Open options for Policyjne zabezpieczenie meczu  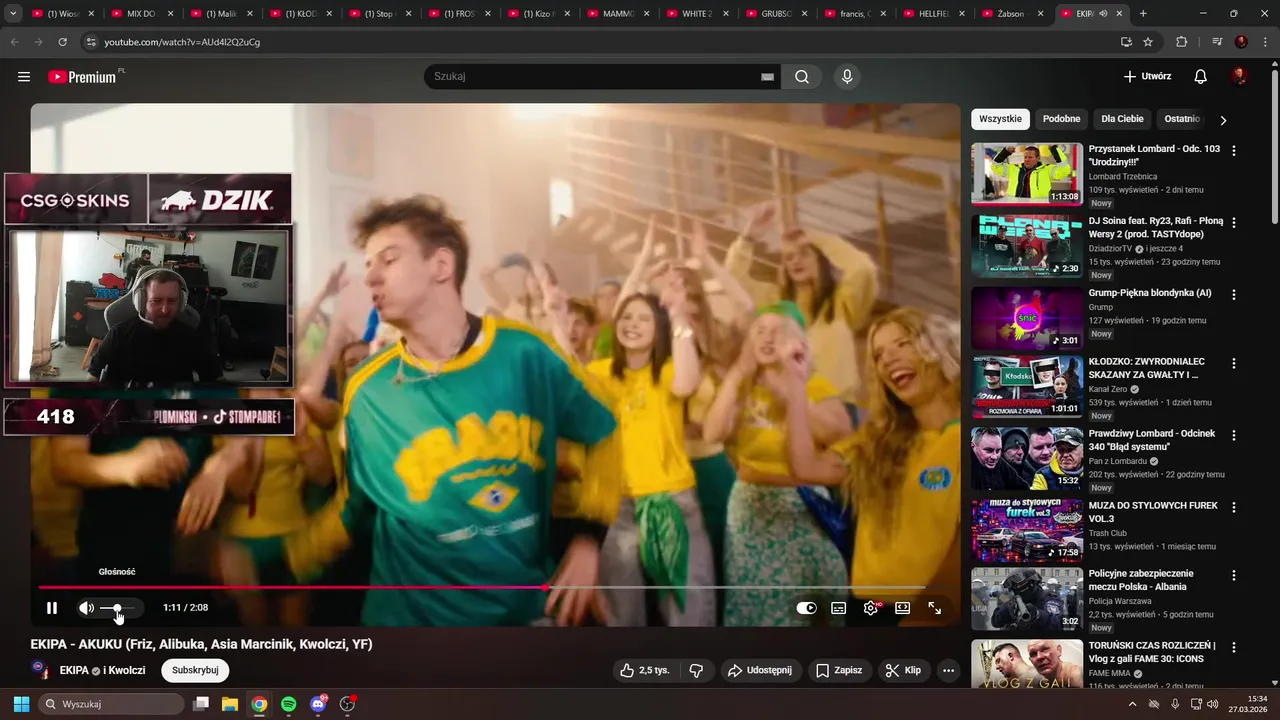click(1234, 576)
